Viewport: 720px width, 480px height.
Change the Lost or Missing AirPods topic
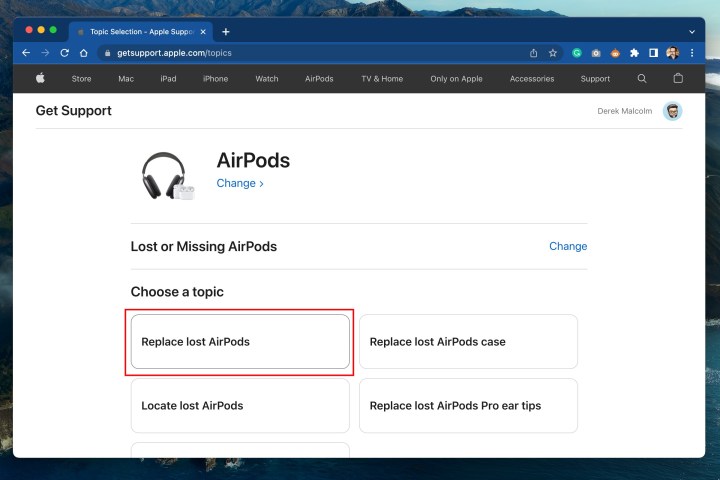pyautogui.click(x=568, y=246)
